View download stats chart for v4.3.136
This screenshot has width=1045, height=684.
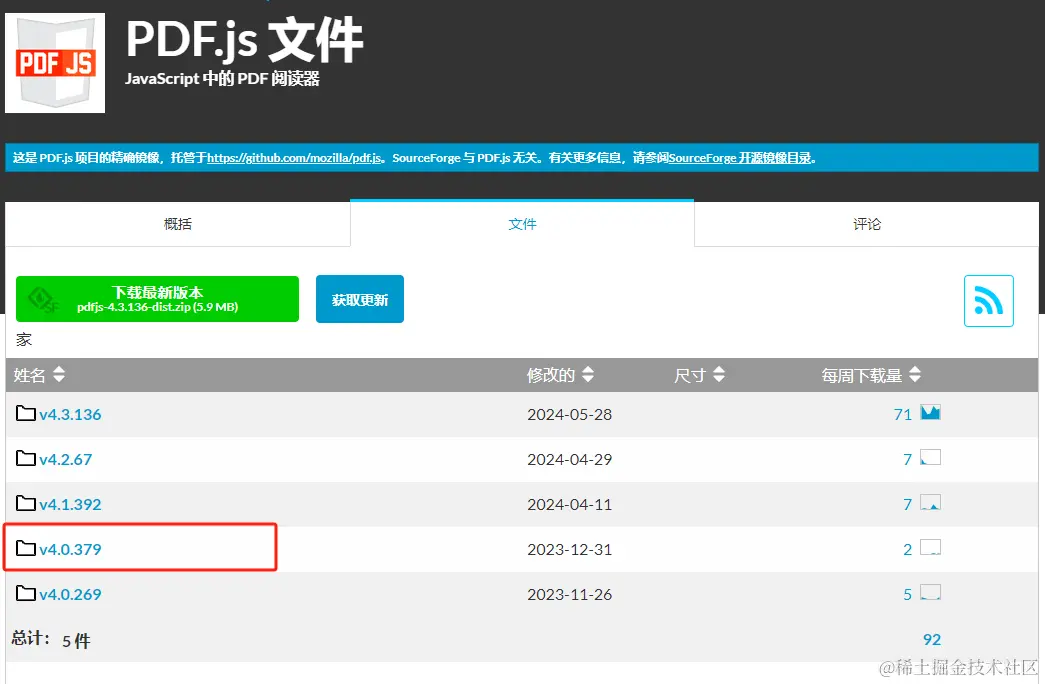tap(930, 413)
